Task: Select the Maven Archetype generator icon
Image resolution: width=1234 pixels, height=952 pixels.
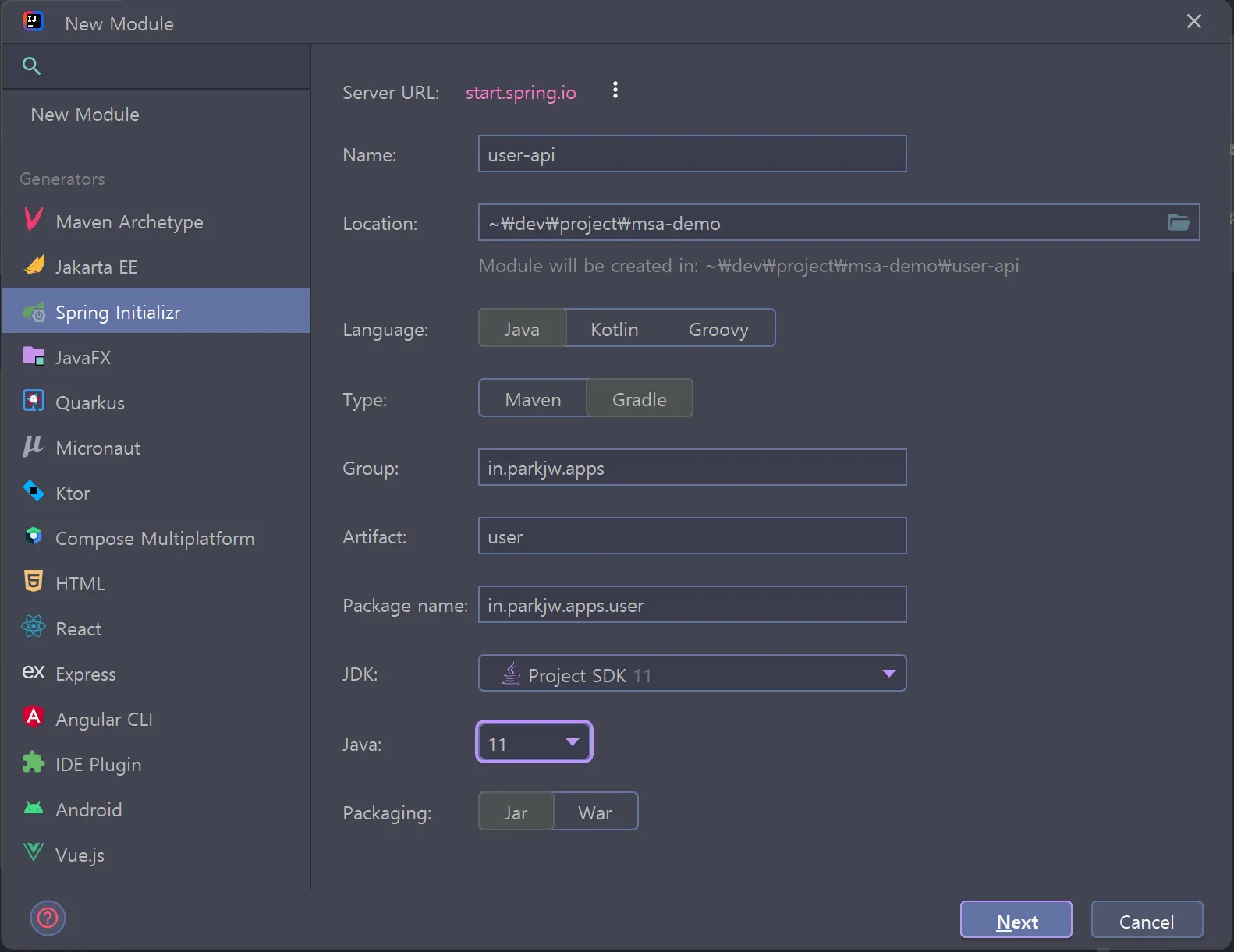Action: 34,220
